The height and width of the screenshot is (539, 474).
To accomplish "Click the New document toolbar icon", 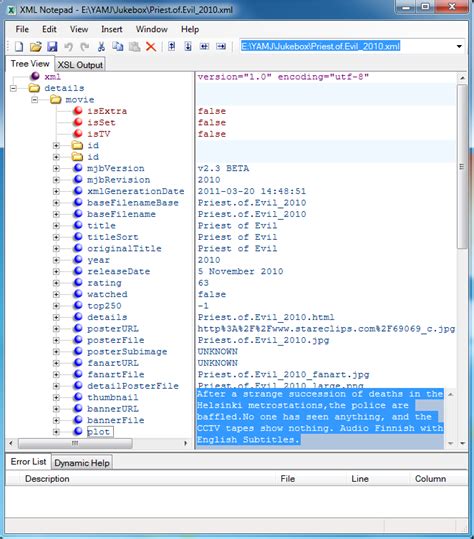I will coord(19,46).
